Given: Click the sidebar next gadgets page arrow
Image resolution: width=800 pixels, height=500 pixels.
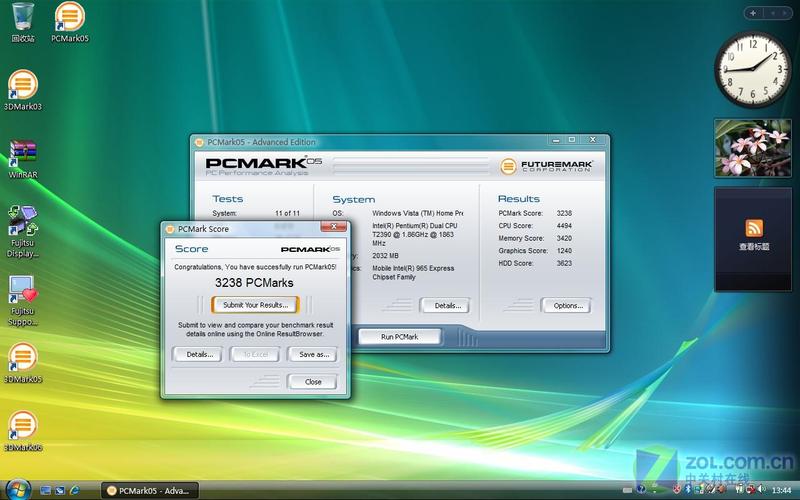Looking at the screenshot, I should click(x=785, y=13).
